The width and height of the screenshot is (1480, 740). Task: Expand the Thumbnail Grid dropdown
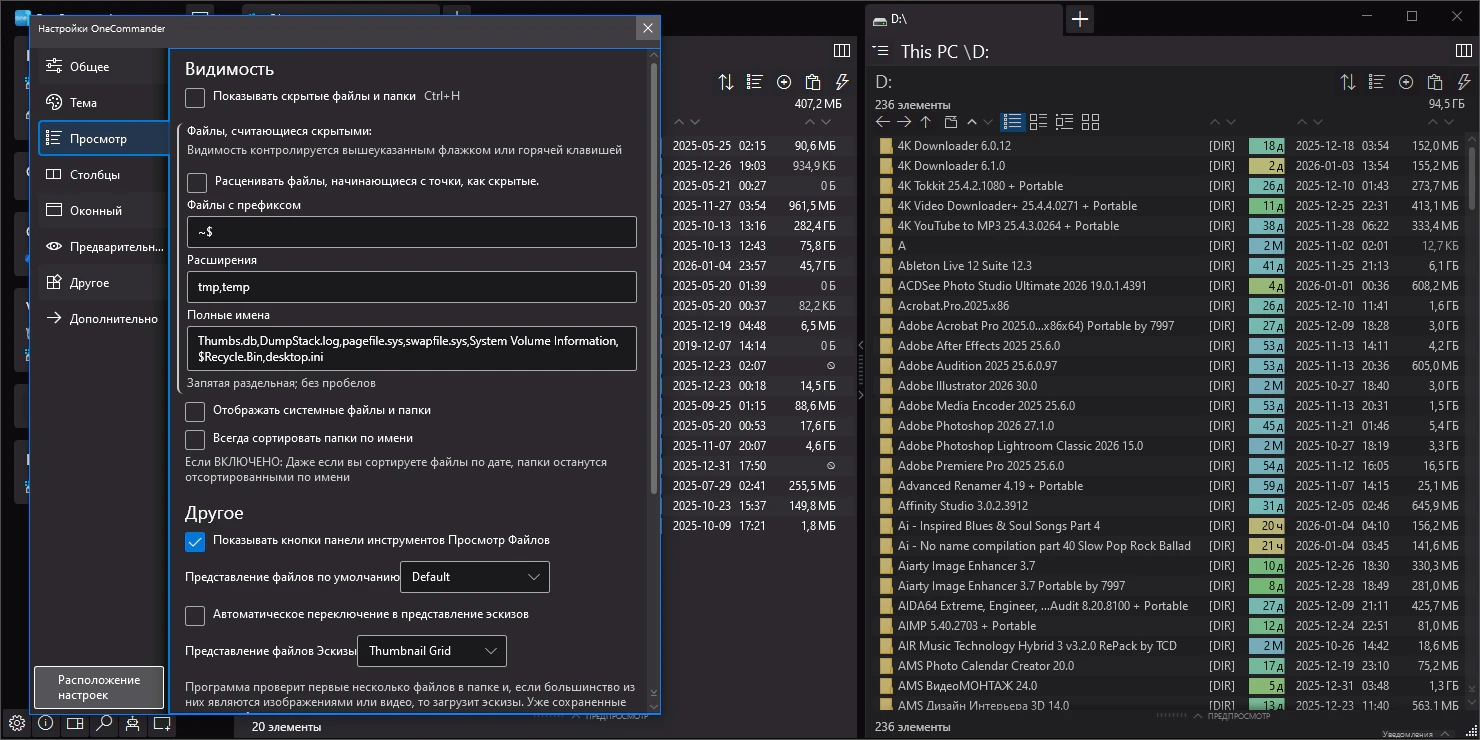coord(432,651)
